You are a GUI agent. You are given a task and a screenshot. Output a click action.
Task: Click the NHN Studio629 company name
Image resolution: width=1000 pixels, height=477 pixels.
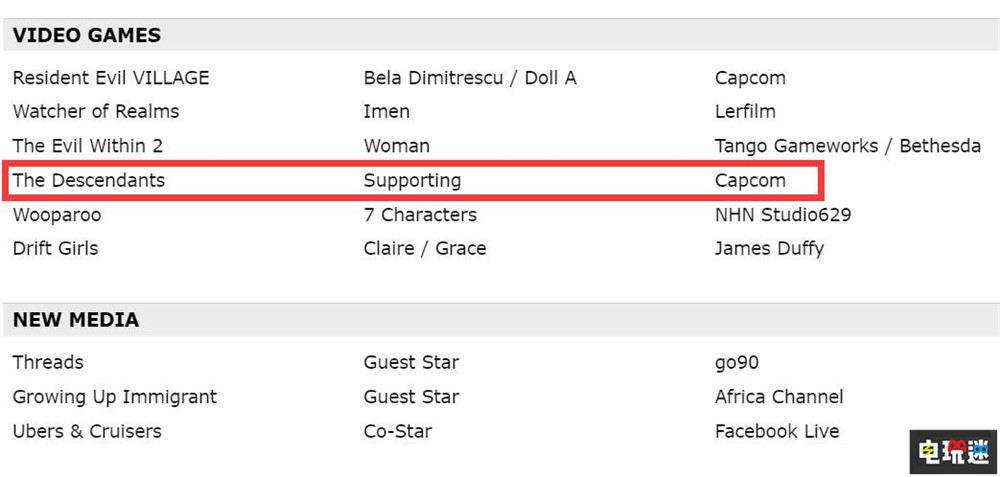tap(783, 215)
